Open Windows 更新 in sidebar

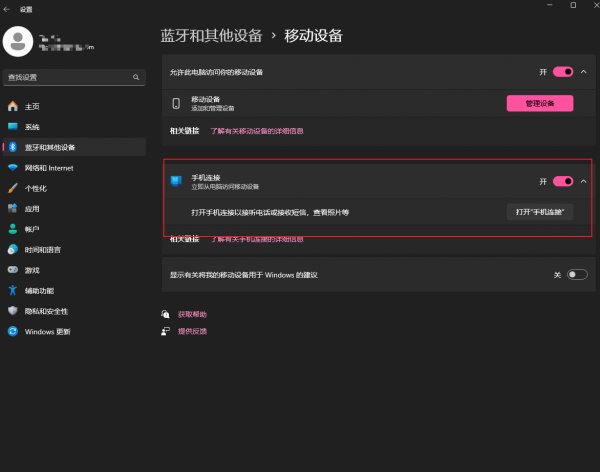pos(74,332)
